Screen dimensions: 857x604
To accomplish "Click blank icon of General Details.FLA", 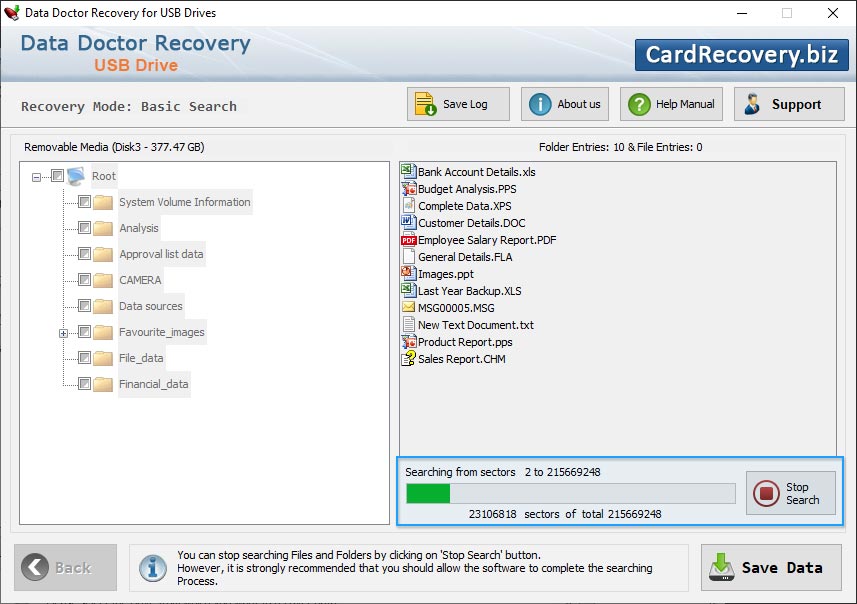I will 409,257.
